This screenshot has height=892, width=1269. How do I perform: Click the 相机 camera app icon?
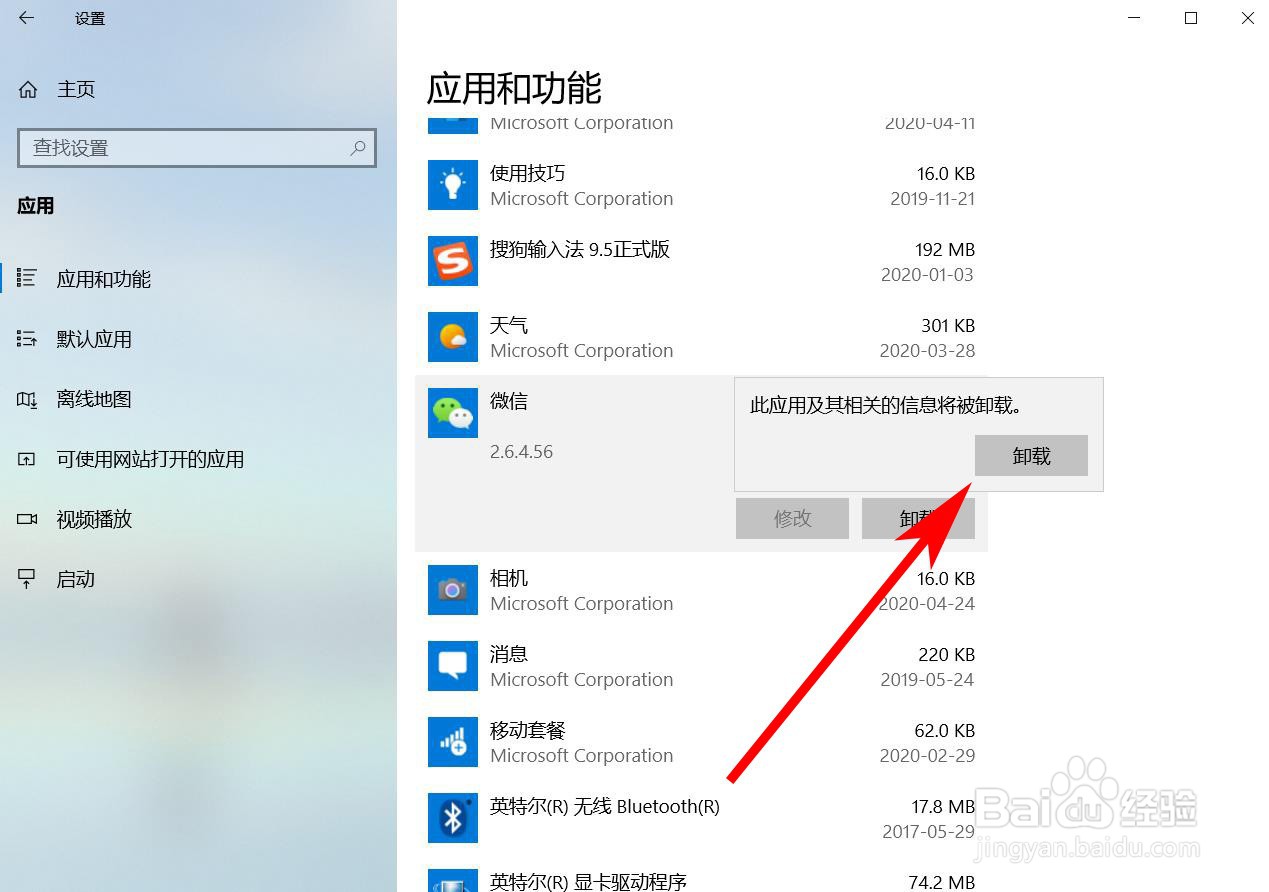click(x=452, y=590)
